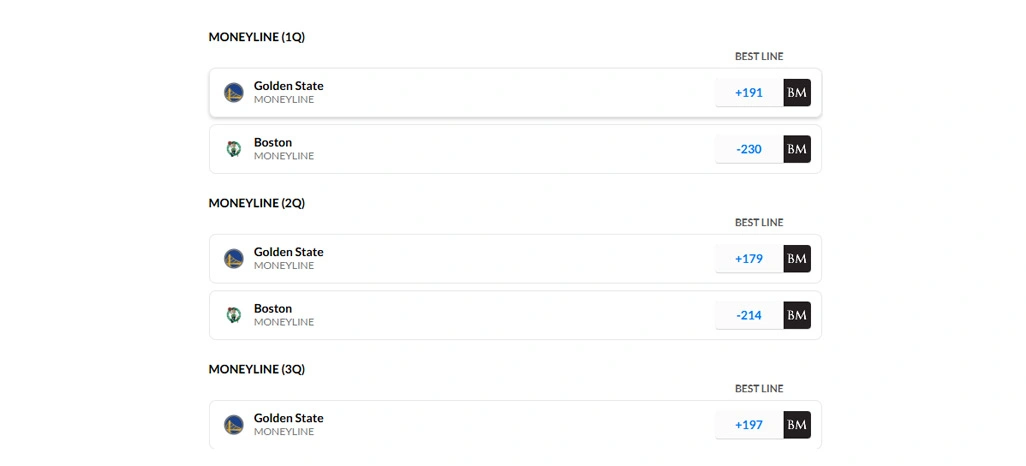
Task: Open BM sportsbook icon beside -214 odds
Action: tap(797, 315)
